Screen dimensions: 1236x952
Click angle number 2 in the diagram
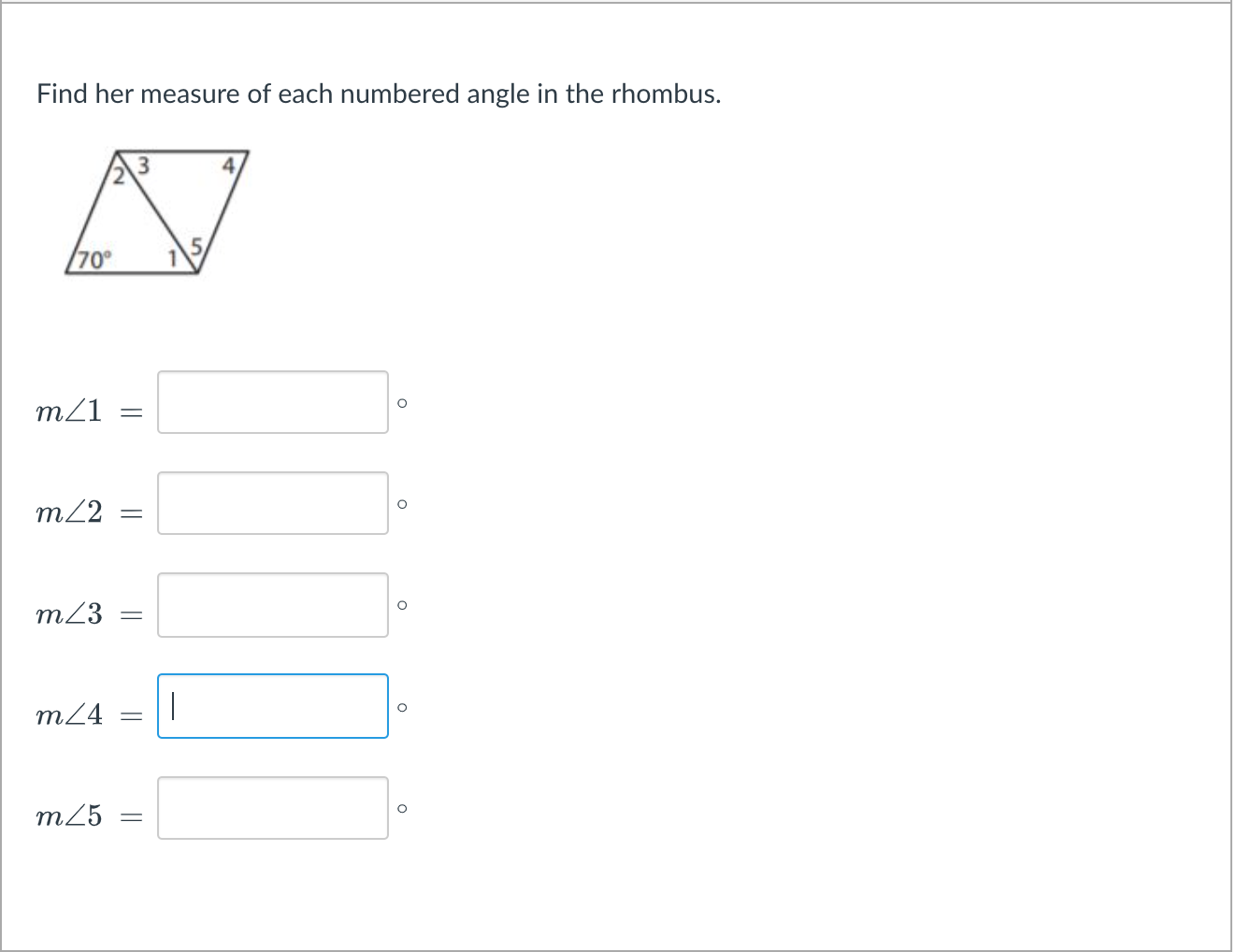[x=119, y=177]
